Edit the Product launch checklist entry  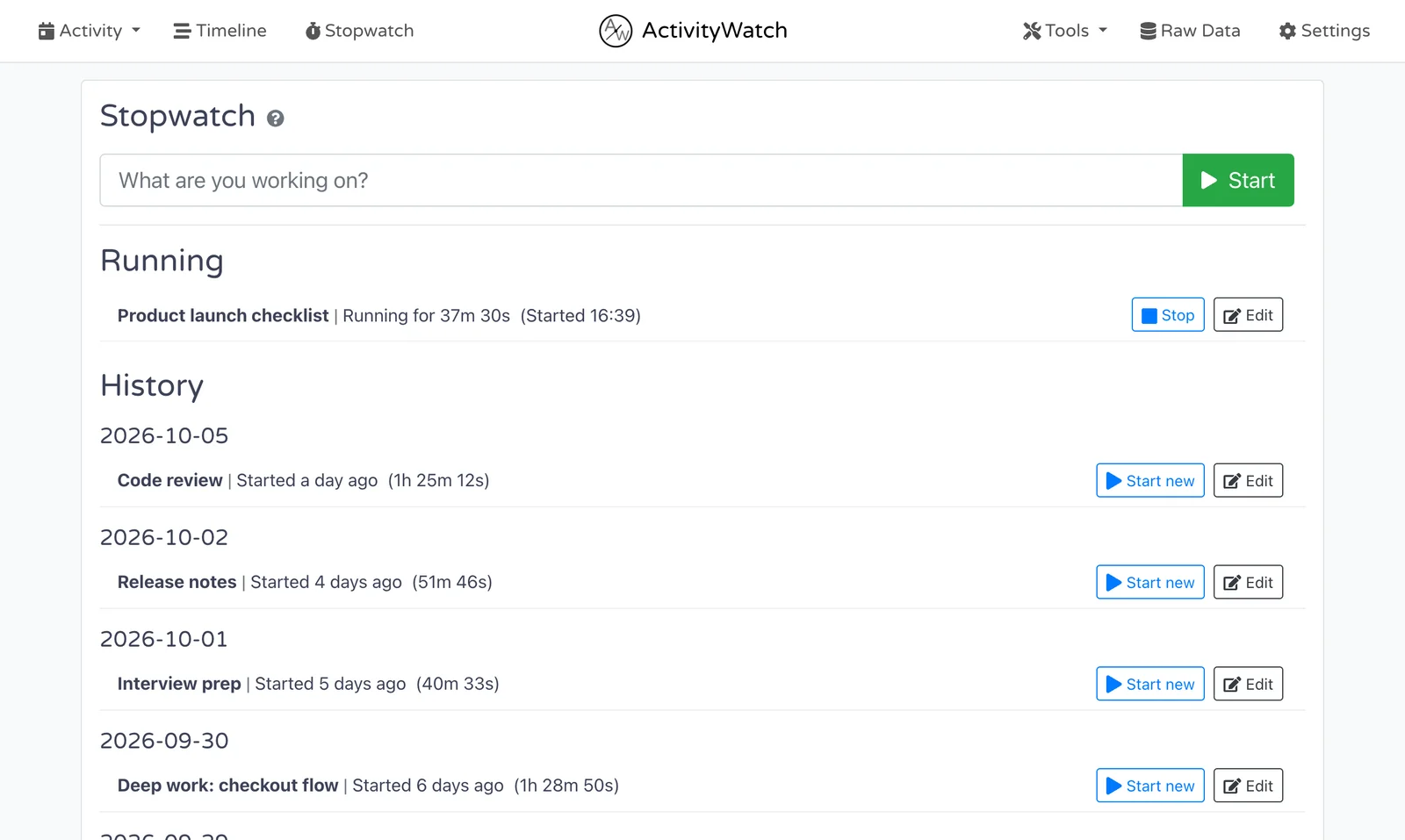point(1248,315)
